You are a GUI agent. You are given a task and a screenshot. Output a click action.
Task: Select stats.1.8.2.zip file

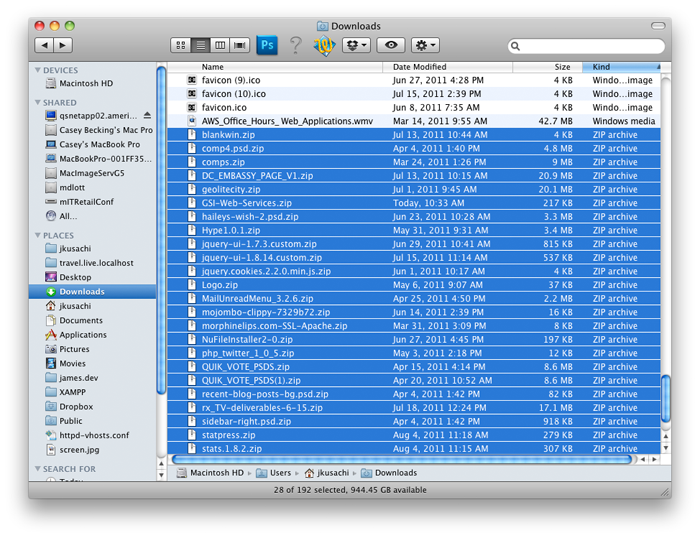click(x=414, y=449)
